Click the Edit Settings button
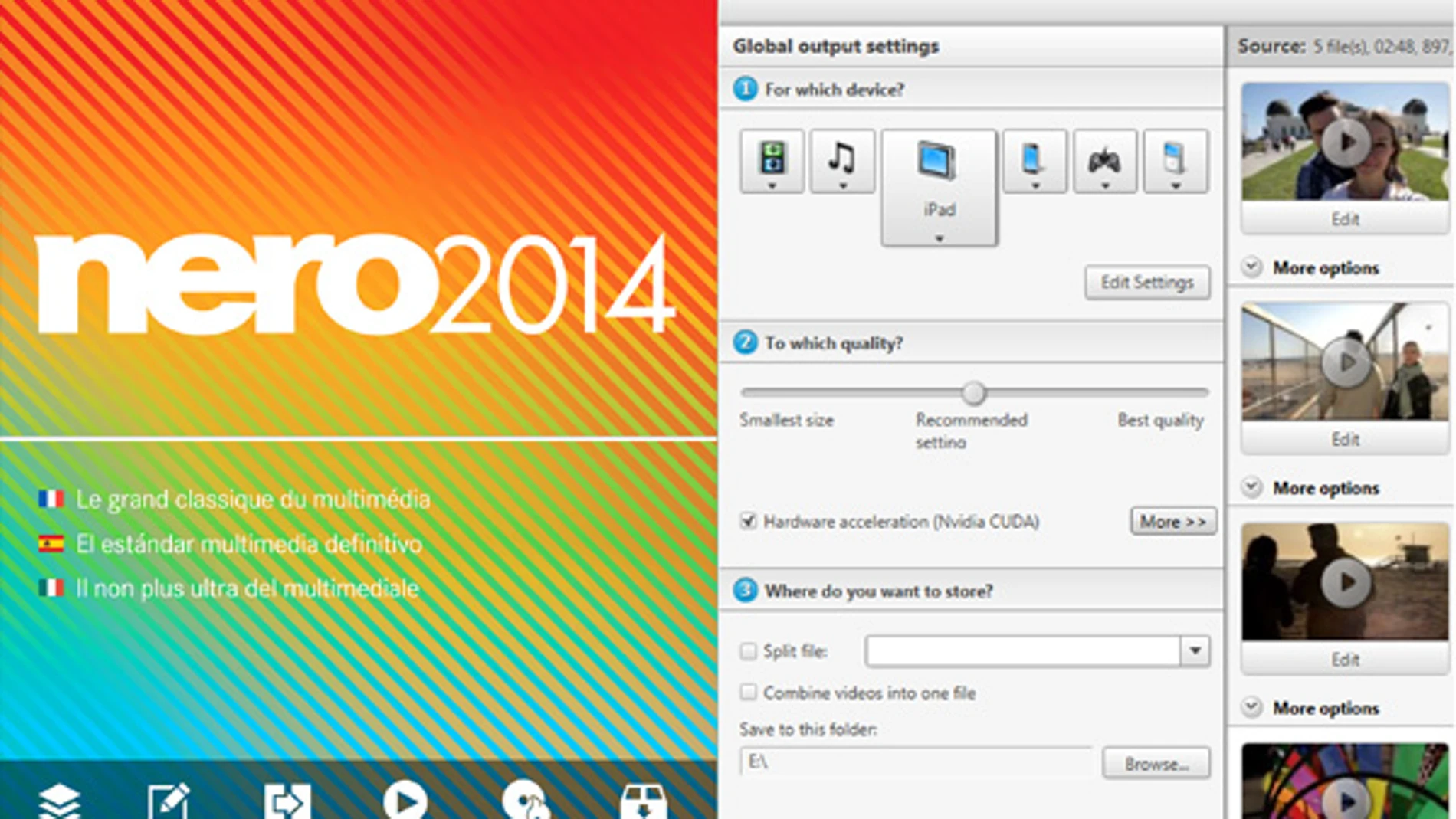1456x819 pixels. [x=1147, y=283]
